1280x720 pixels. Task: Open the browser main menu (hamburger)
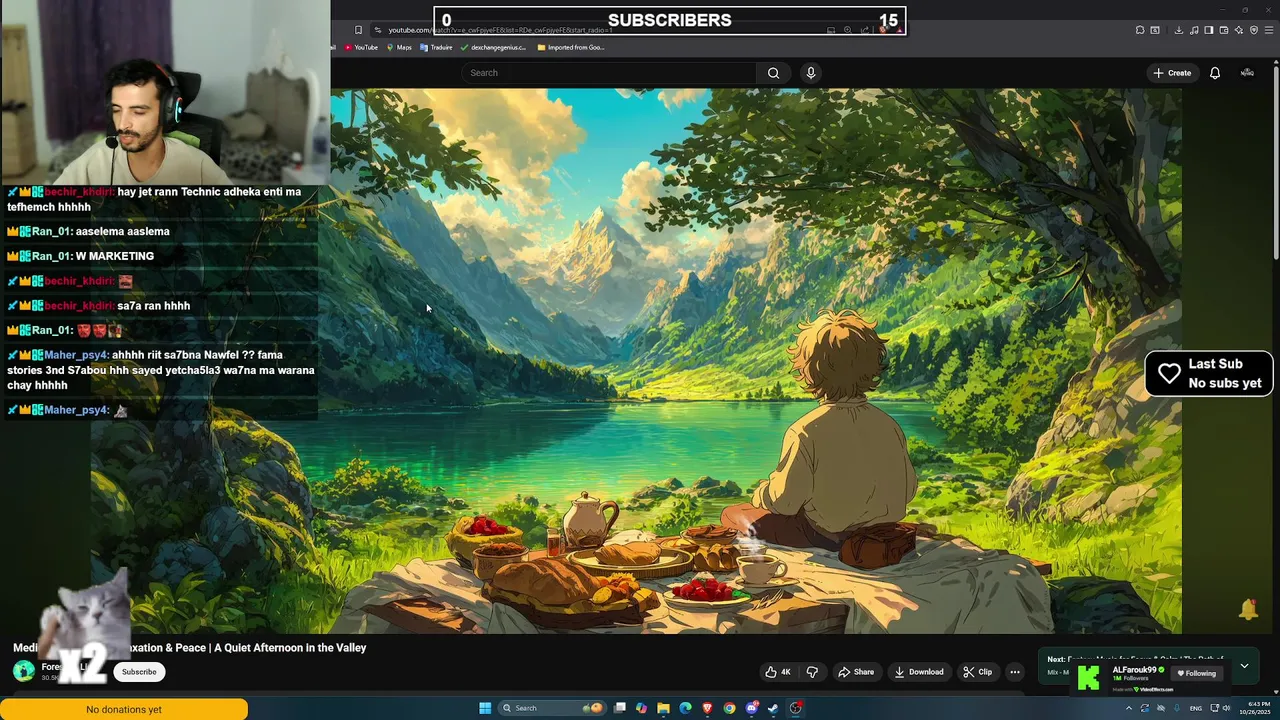(x=1269, y=30)
